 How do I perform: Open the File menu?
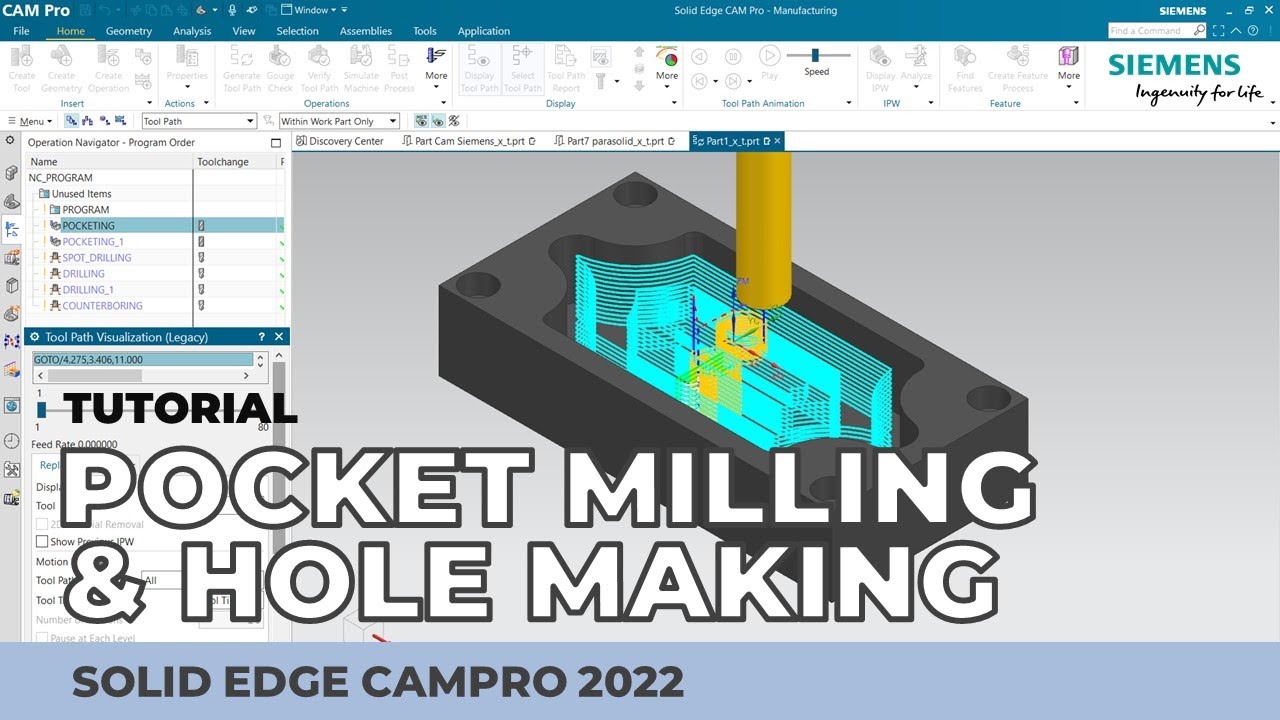(21, 31)
